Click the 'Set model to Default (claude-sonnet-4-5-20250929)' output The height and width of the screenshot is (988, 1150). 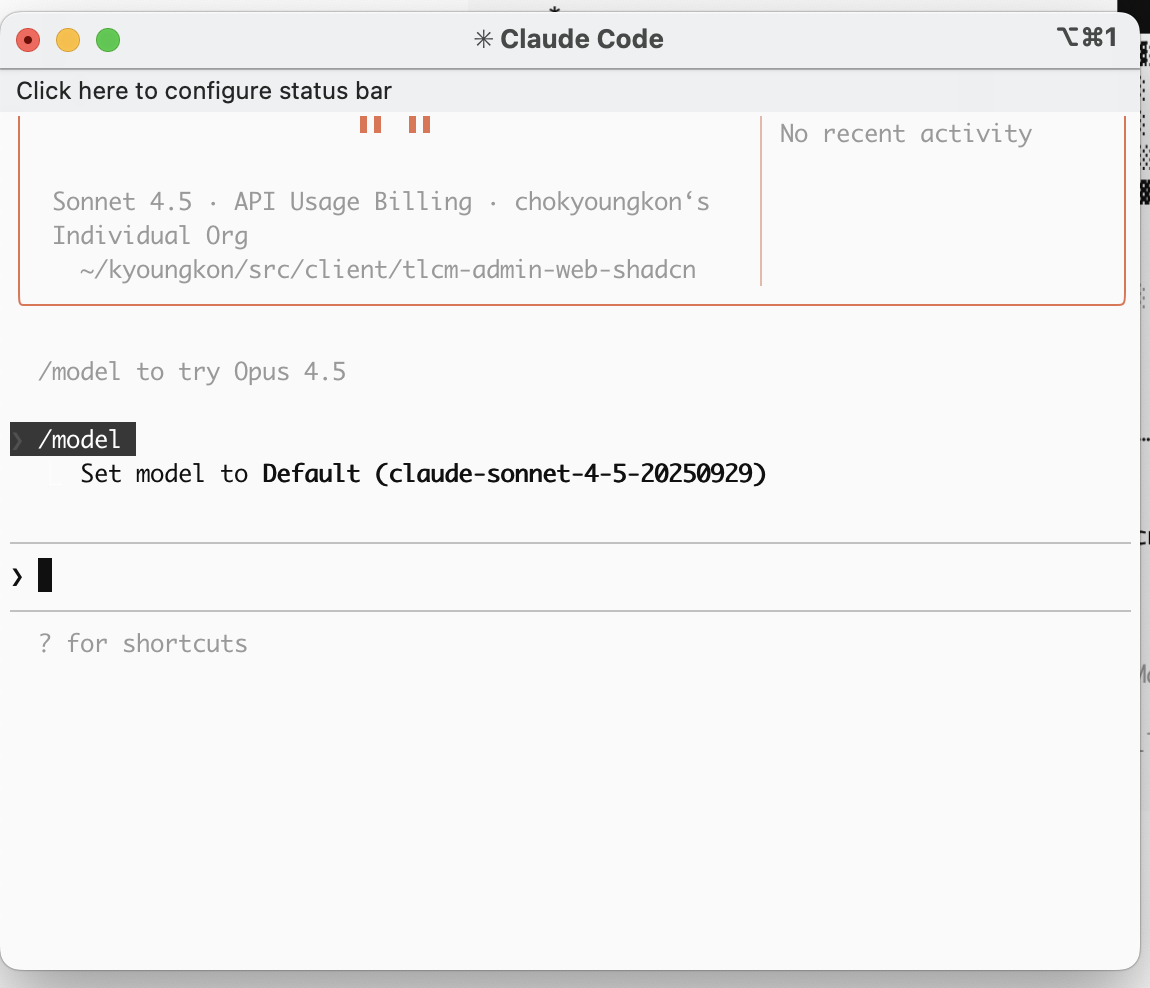point(423,474)
